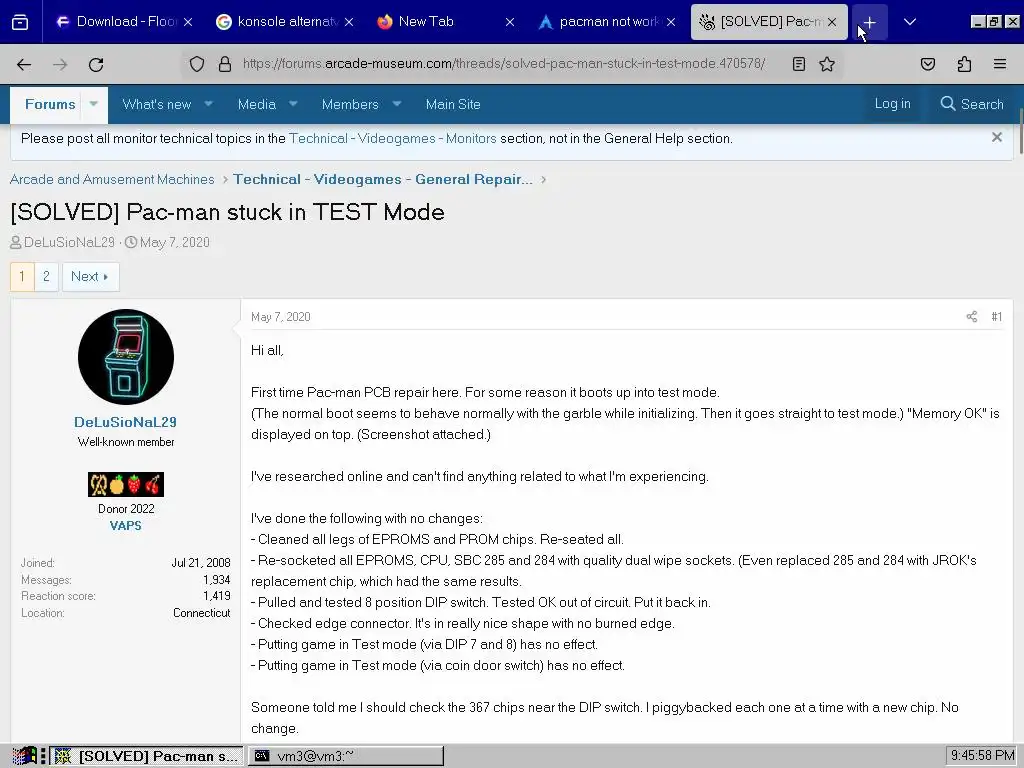
Task: Open the Firefox View icon in the tab strip
Action: (x=20, y=22)
